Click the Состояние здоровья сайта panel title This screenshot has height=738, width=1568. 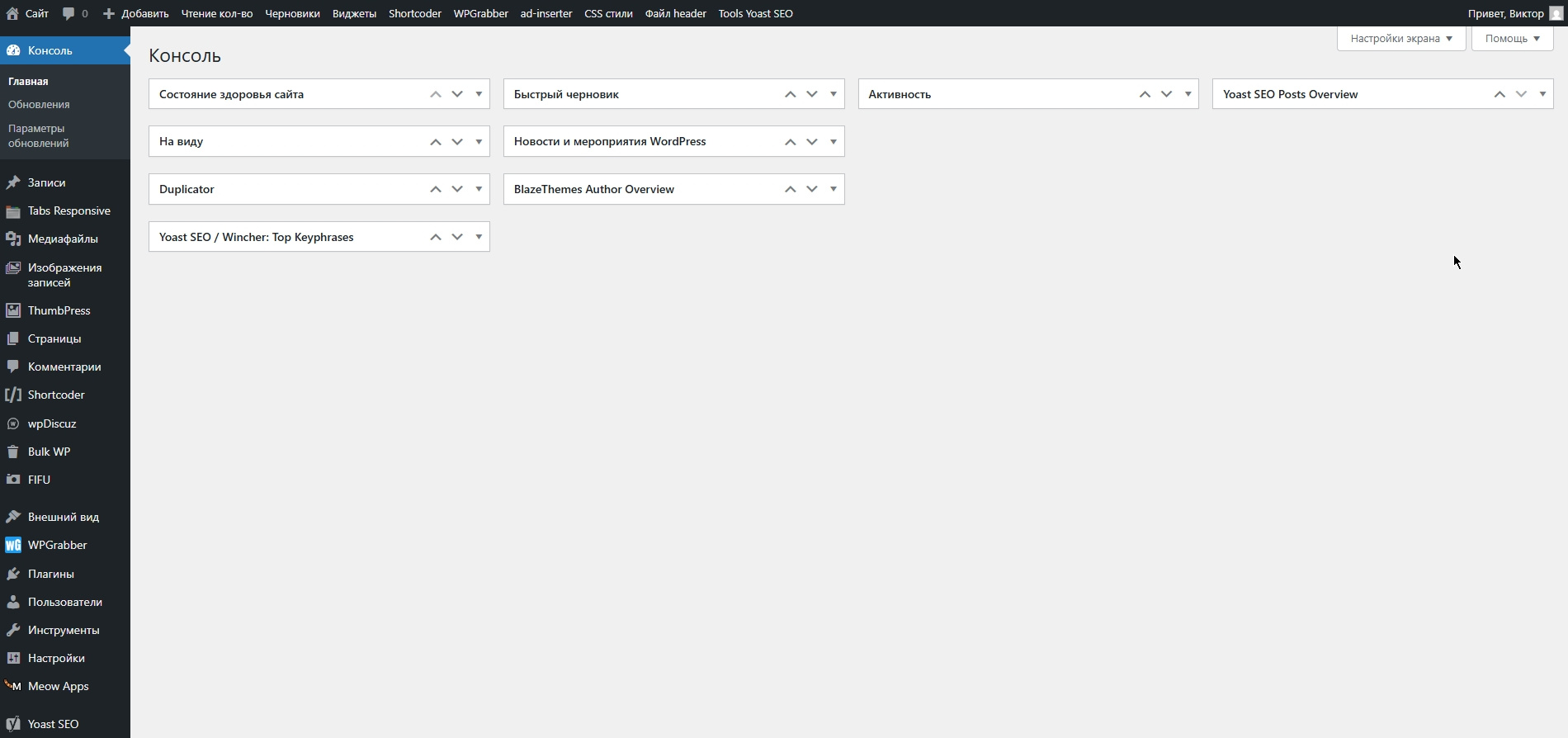point(231,94)
